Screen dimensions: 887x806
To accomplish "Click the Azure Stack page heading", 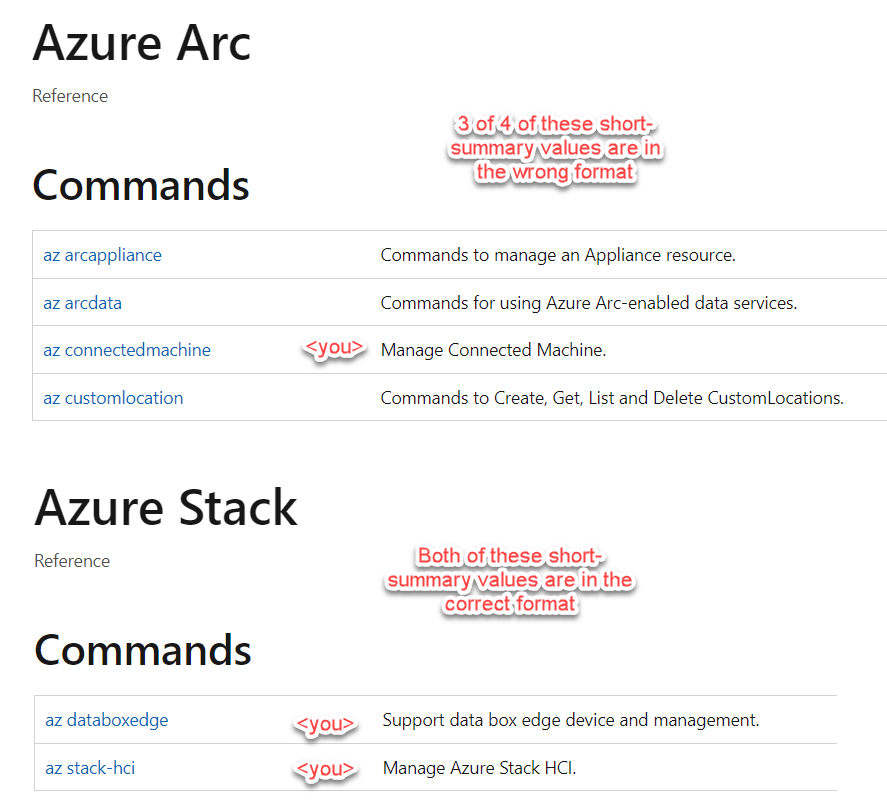I will (166, 508).
